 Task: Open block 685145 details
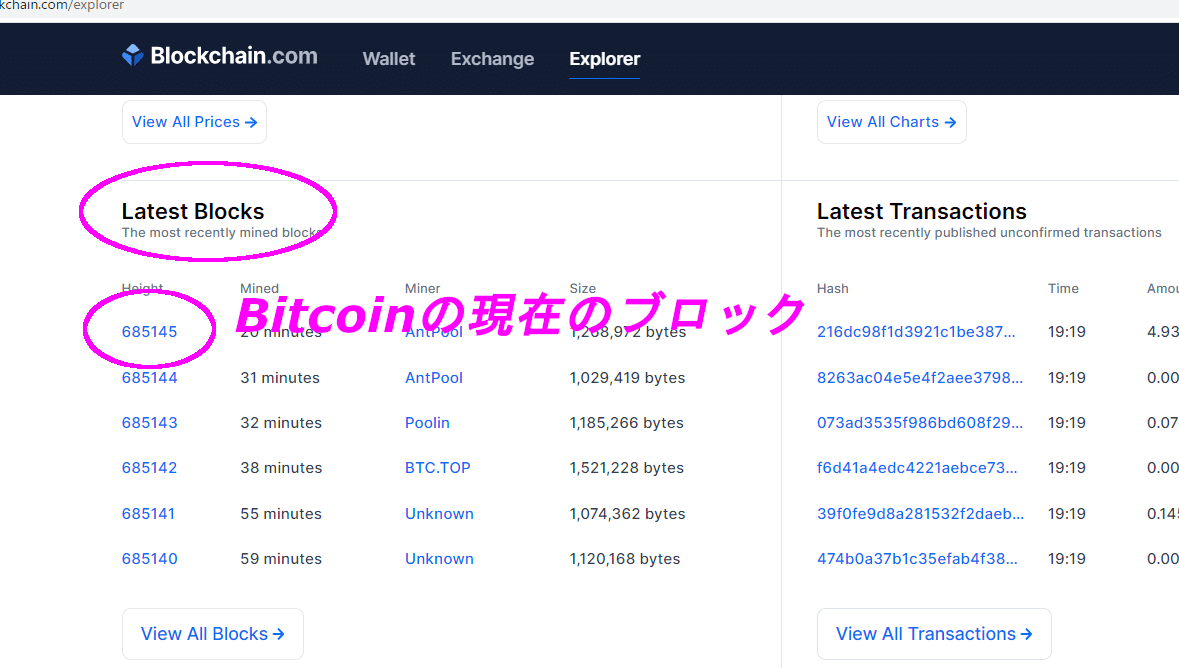click(149, 331)
